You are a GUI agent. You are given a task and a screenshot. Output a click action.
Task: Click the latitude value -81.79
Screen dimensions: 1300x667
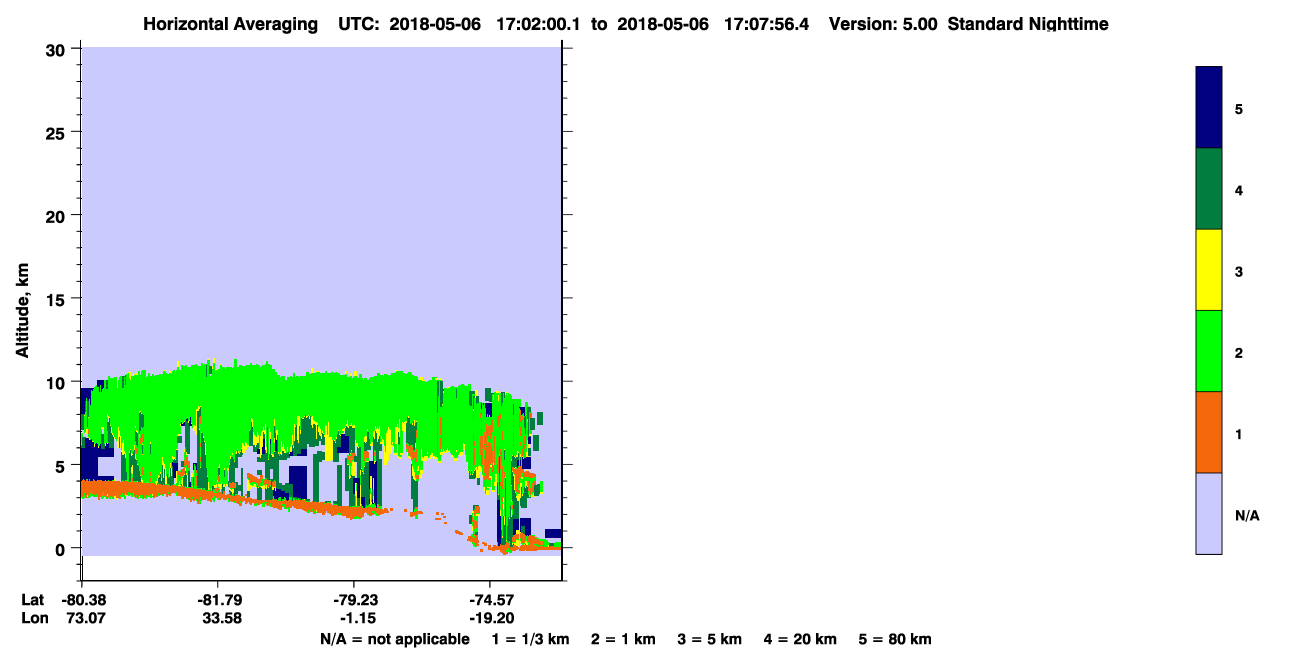click(x=217, y=600)
